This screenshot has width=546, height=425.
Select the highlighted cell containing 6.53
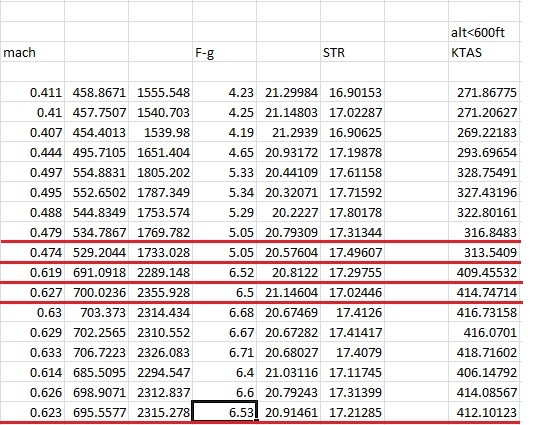tap(225, 411)
